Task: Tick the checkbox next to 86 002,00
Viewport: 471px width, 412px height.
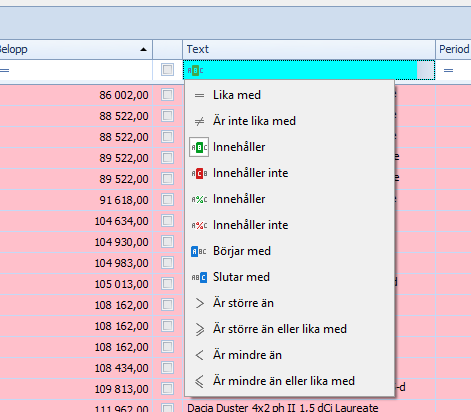Action: click(x=167, y=95)
